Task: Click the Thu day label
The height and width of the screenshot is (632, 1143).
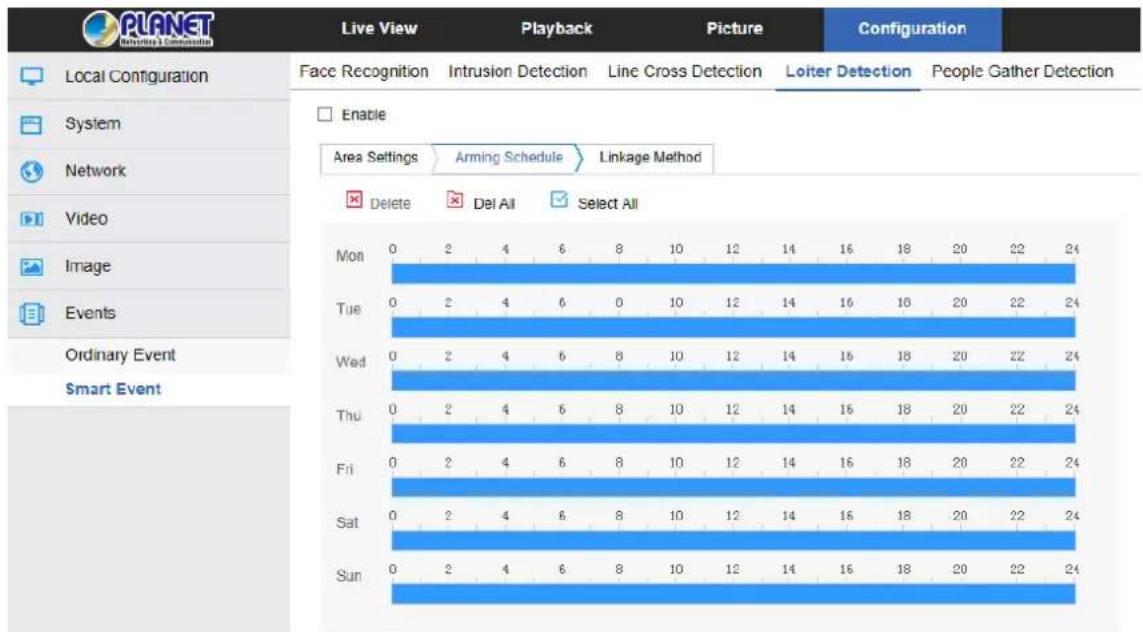Action: coord(348,416)
